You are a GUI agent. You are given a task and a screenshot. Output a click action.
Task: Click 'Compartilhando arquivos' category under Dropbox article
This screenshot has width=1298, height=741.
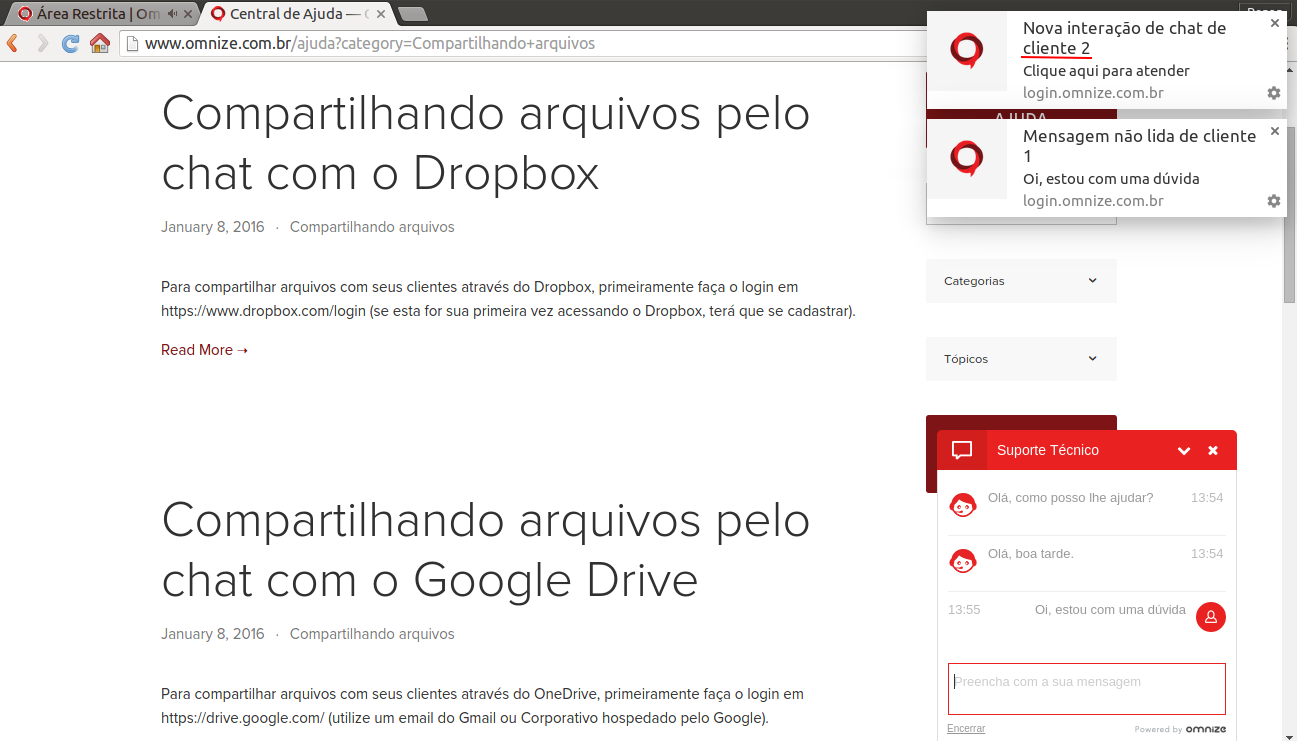[372, 227]
